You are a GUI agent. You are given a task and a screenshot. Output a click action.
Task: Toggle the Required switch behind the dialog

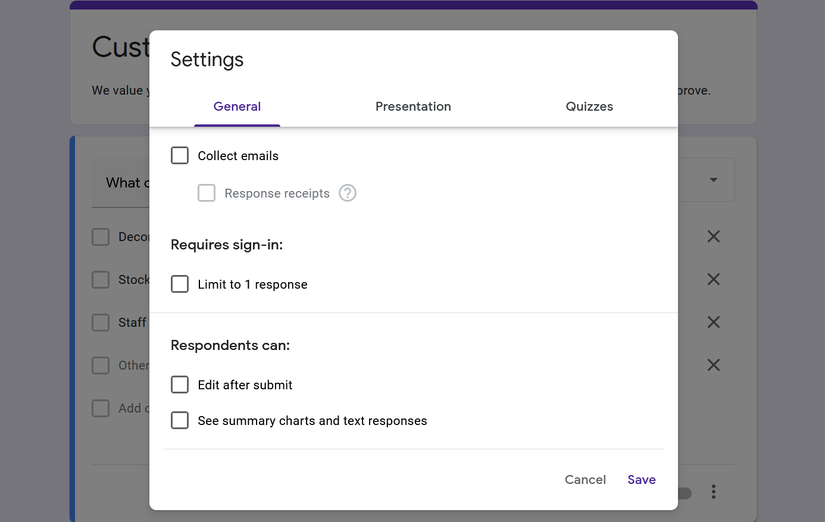pos(684,493)
